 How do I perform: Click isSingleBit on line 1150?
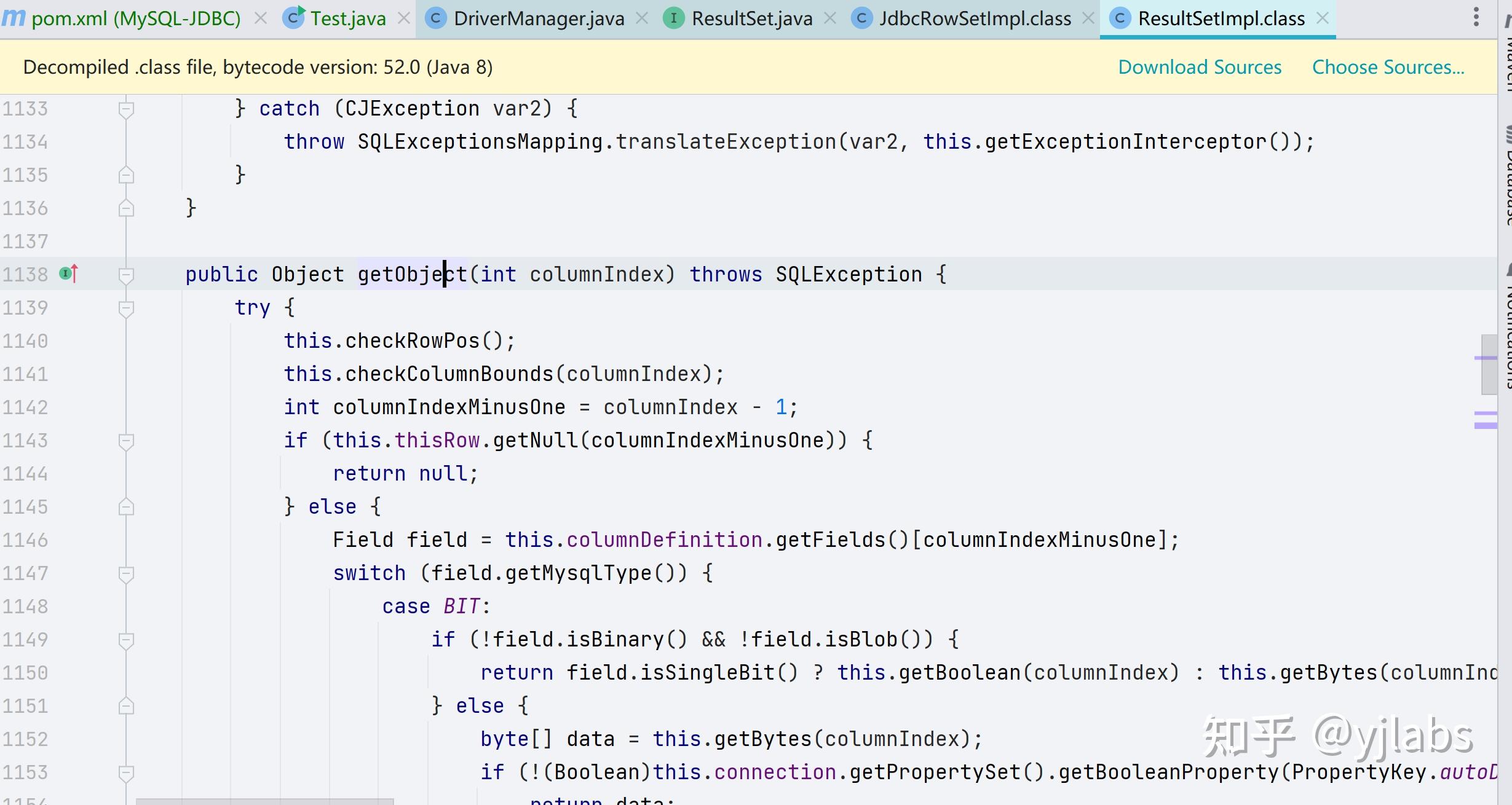[707, 672]
